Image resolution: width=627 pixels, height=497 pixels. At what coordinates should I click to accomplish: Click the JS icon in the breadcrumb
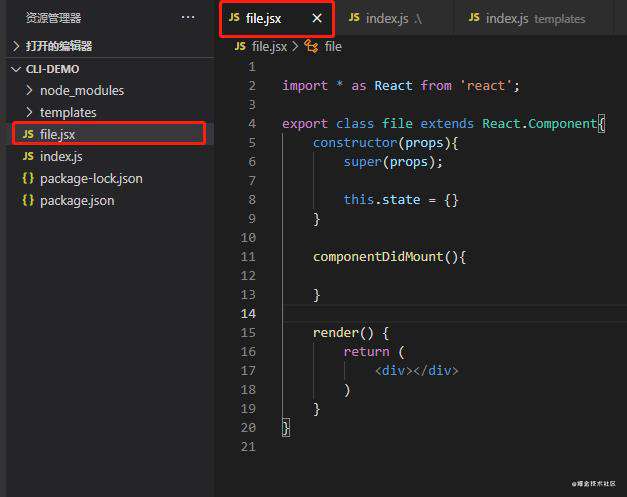click(240, 46)
